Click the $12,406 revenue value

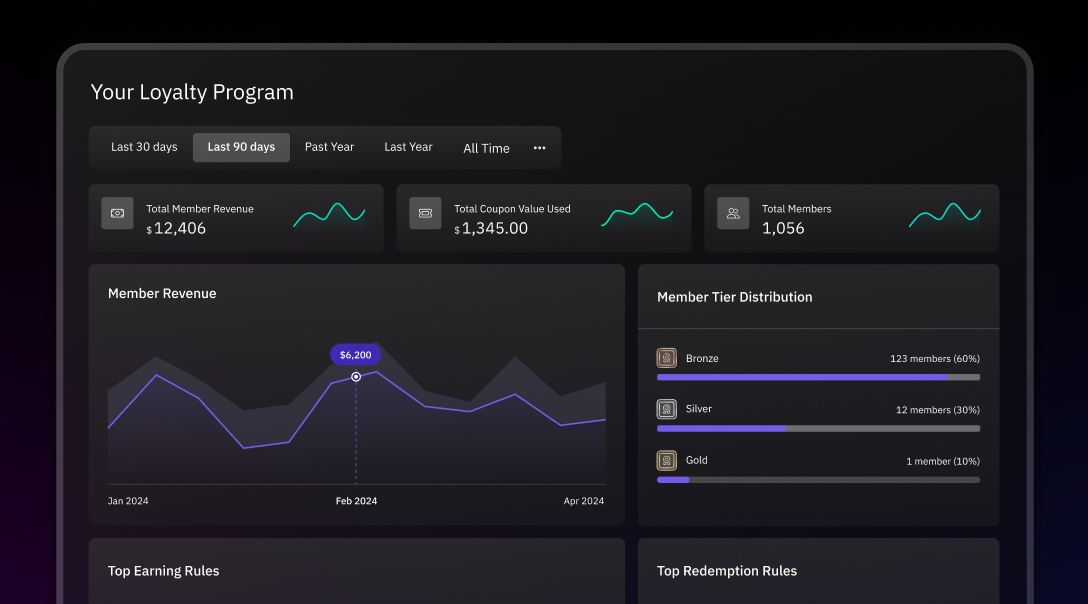click(176, 228)
